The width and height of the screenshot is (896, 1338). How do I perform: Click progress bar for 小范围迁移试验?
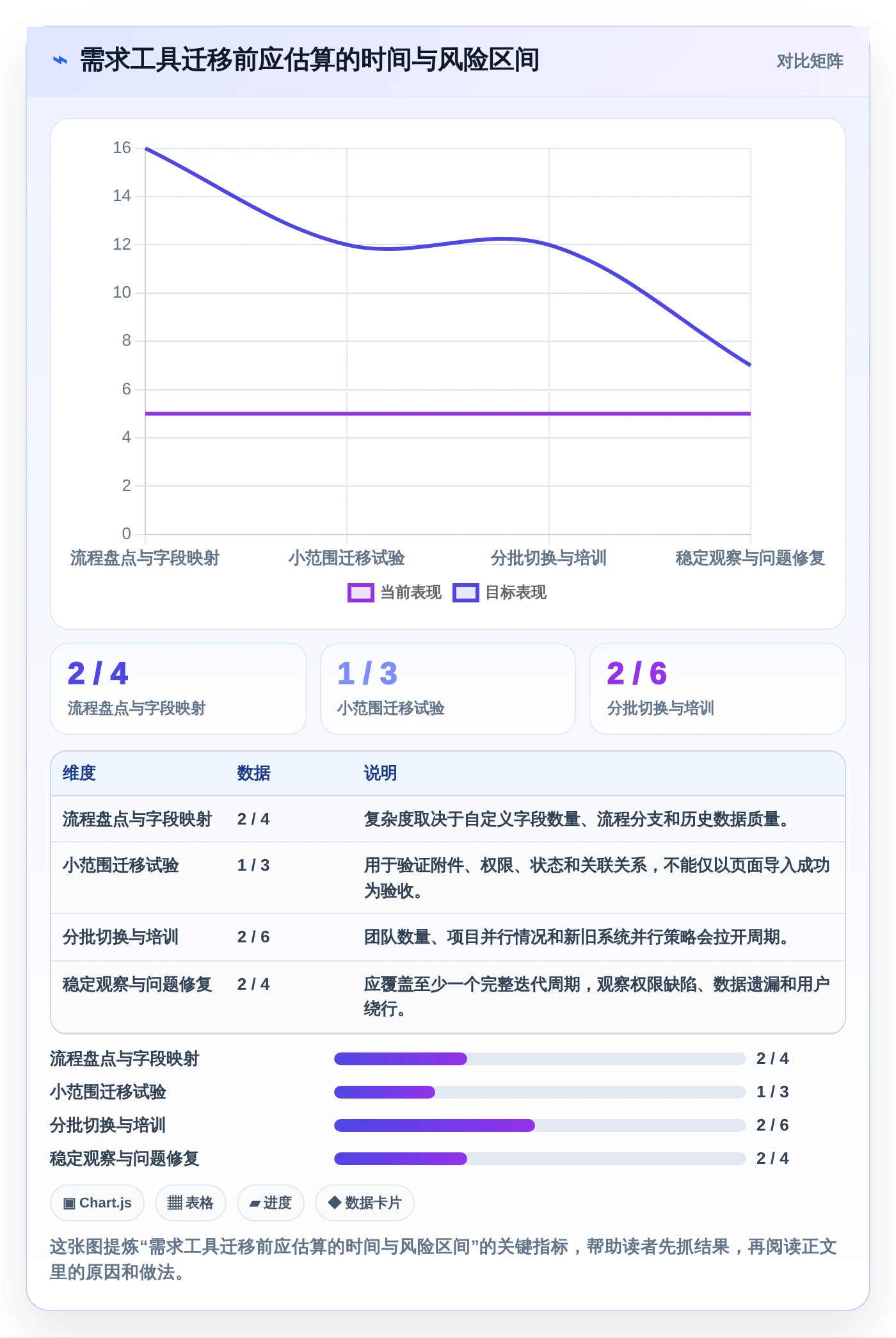click(540, 1092)
